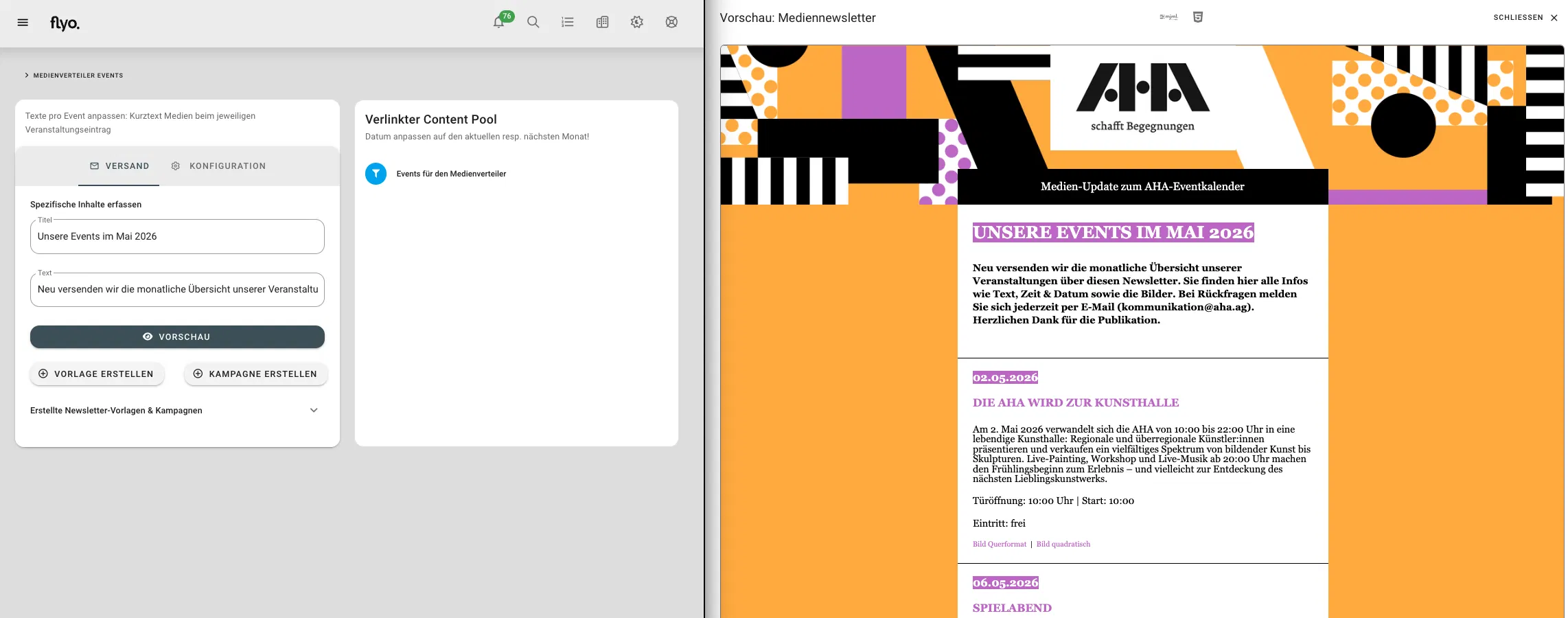Screen dimensions: 1568x618
Task: Open the search magnifier in the top bar
Action: coord(533,22)
